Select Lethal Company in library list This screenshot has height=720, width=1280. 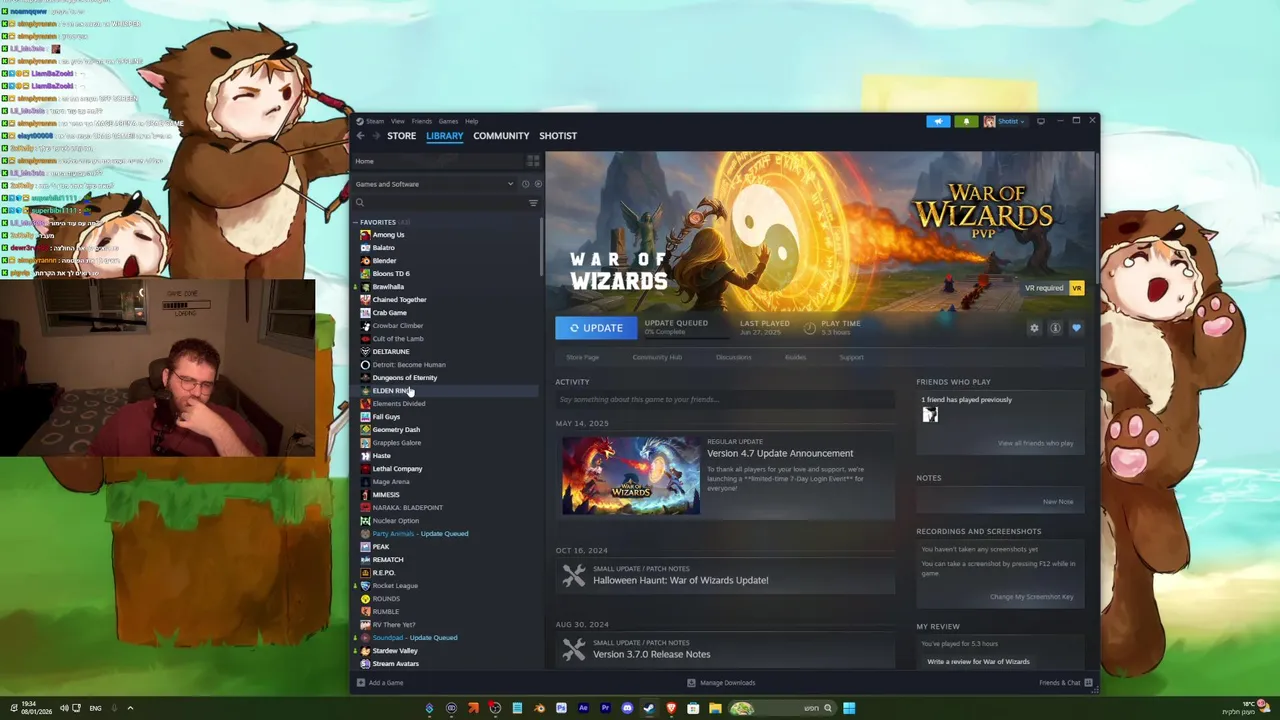(x=398, y=469)
